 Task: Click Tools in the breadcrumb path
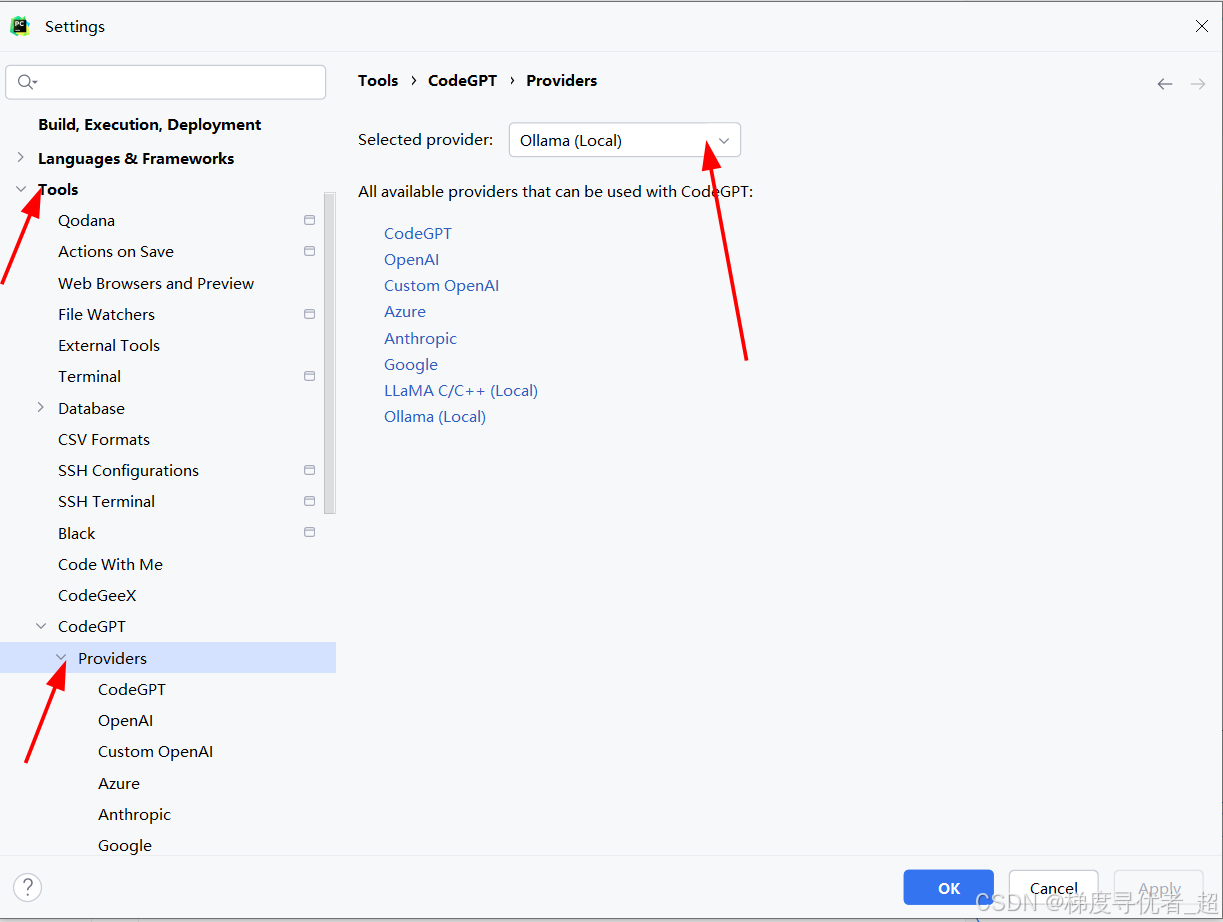[x=378, y=81]
